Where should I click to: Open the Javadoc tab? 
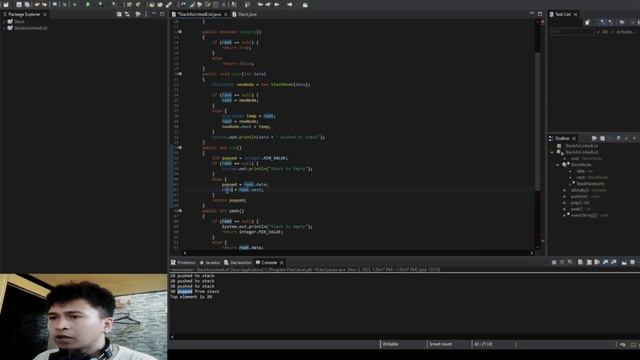coord(210,263)
